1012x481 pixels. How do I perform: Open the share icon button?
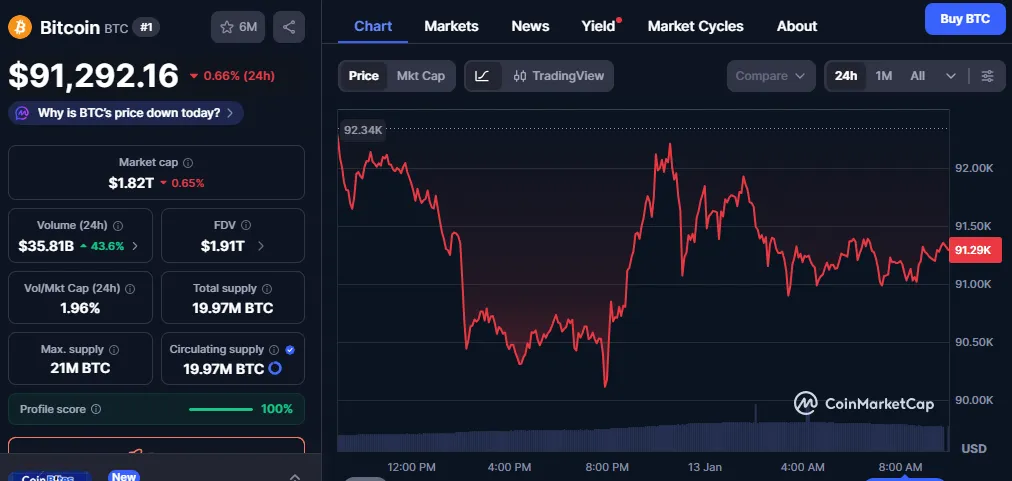point(288,27)
